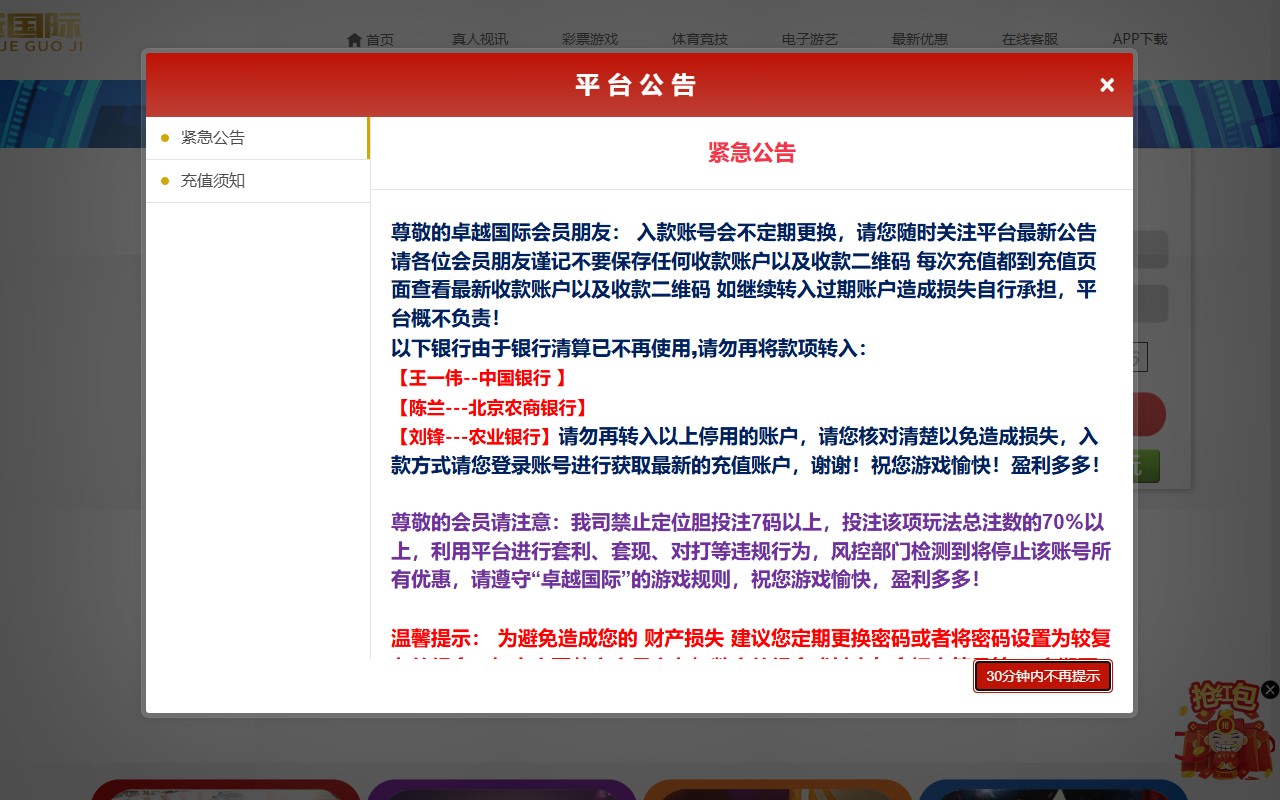The image size is (1280, 800).
Task: Select the 紧急公告 sidebar item
Action: 258,138
